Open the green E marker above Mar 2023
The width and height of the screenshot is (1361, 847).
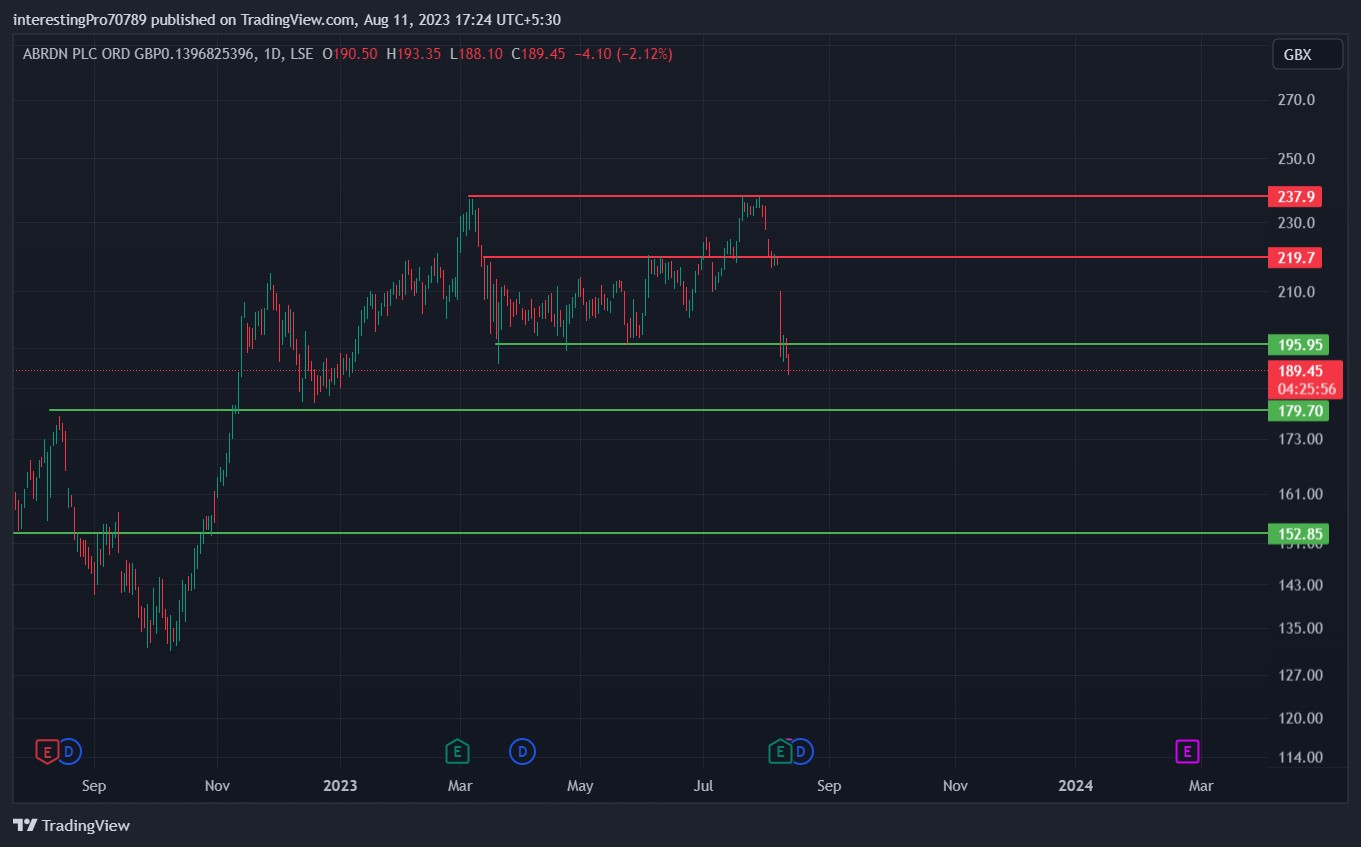[x=457, y=751]
